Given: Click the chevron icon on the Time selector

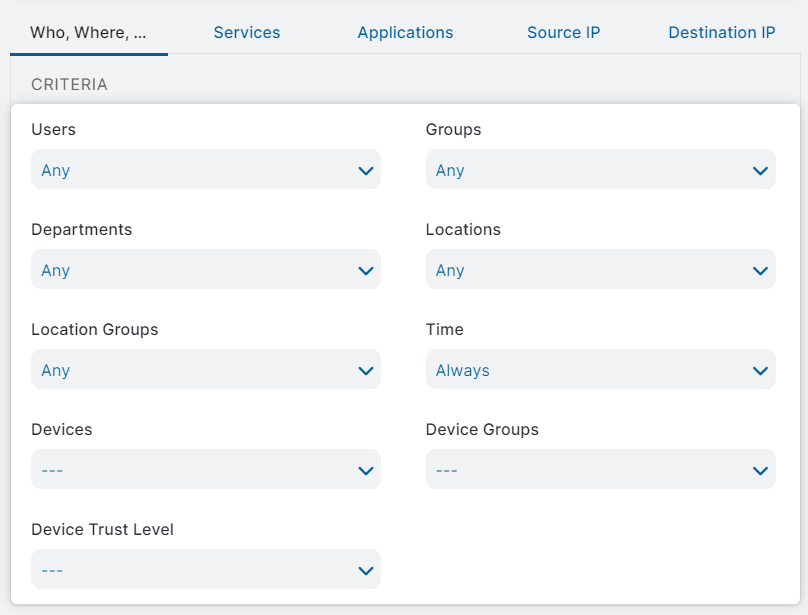Looking at the screenshot, I should tap(761, 369).
